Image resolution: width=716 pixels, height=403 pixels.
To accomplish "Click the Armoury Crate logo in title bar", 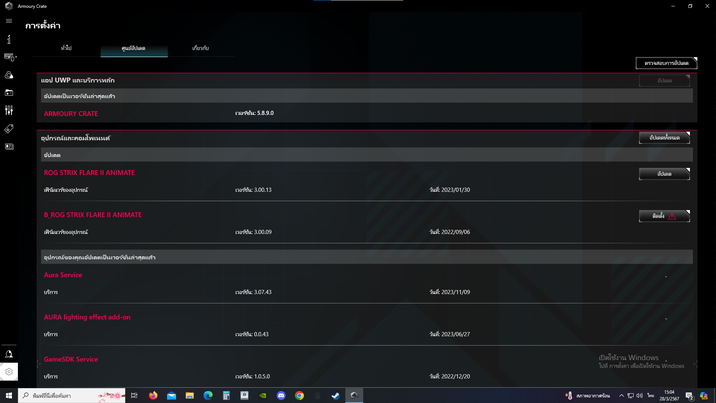I will (8, 6).
